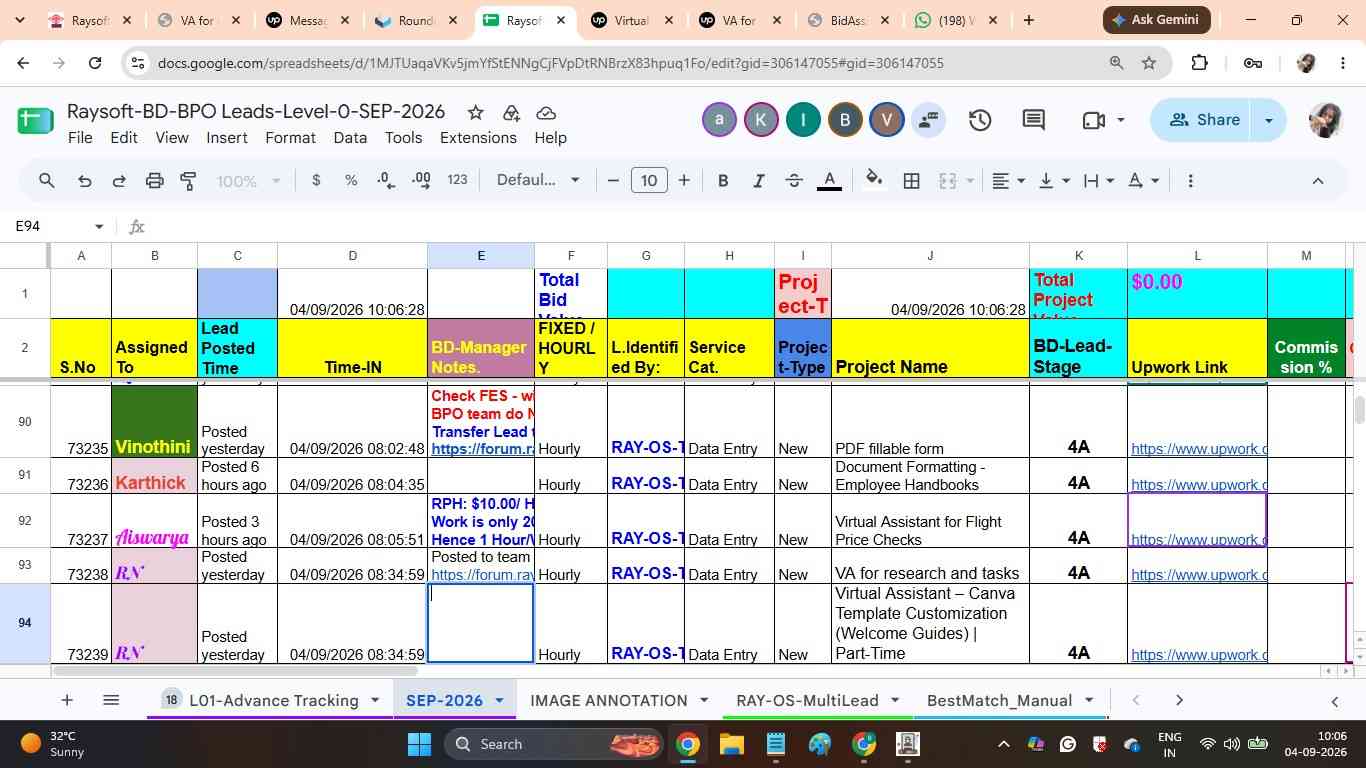Open version history clock icon

980,120
